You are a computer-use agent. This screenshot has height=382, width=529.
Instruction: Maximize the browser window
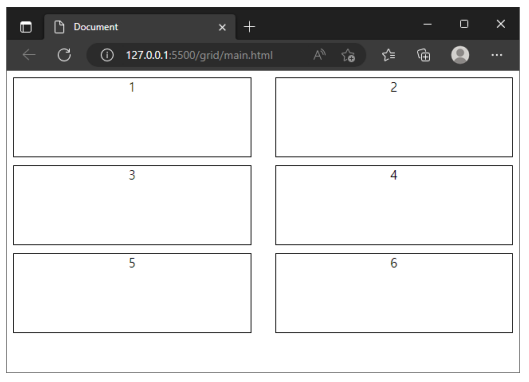[464, 24]
